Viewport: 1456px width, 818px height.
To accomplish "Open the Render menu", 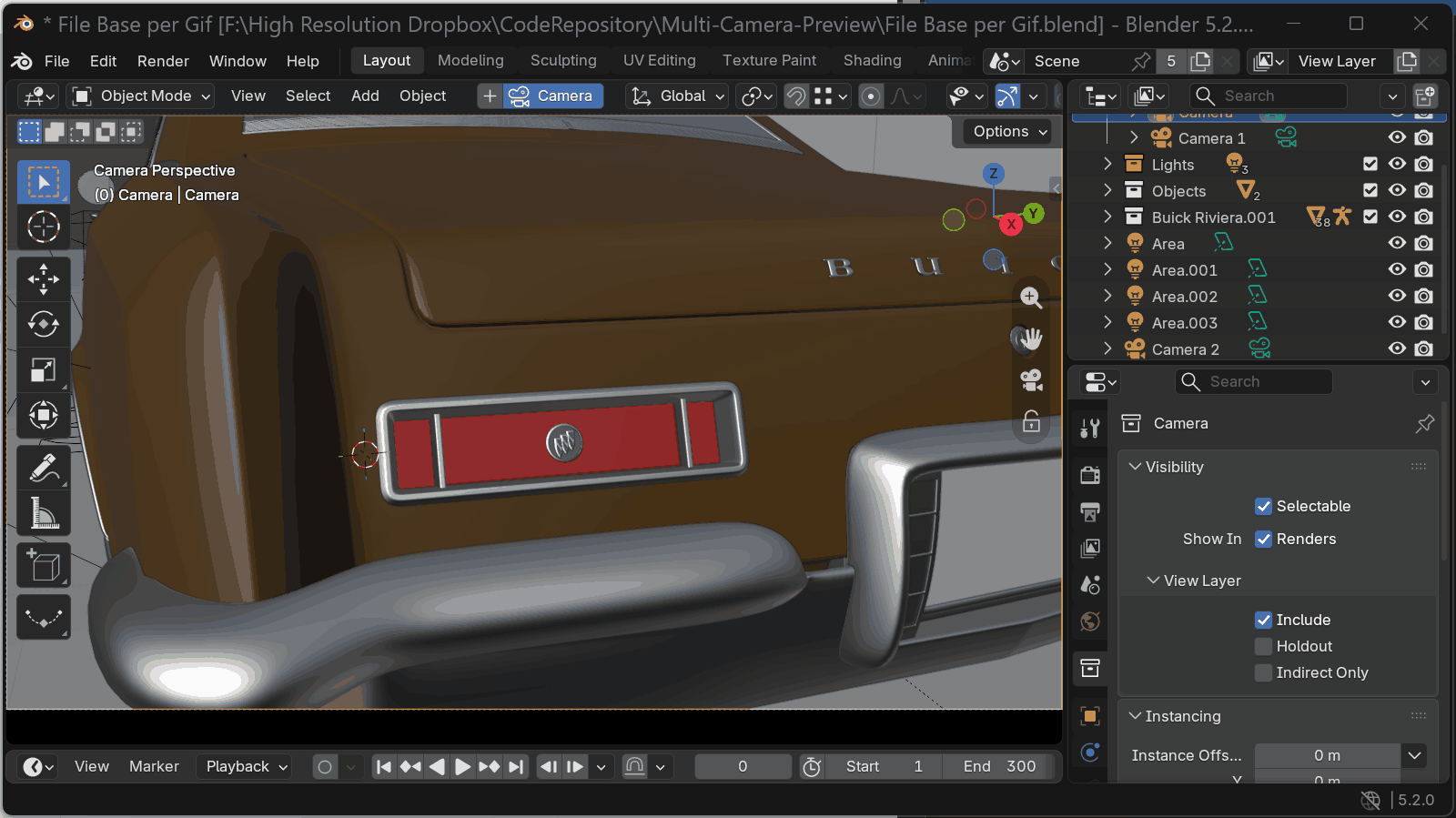I will 163,61.
